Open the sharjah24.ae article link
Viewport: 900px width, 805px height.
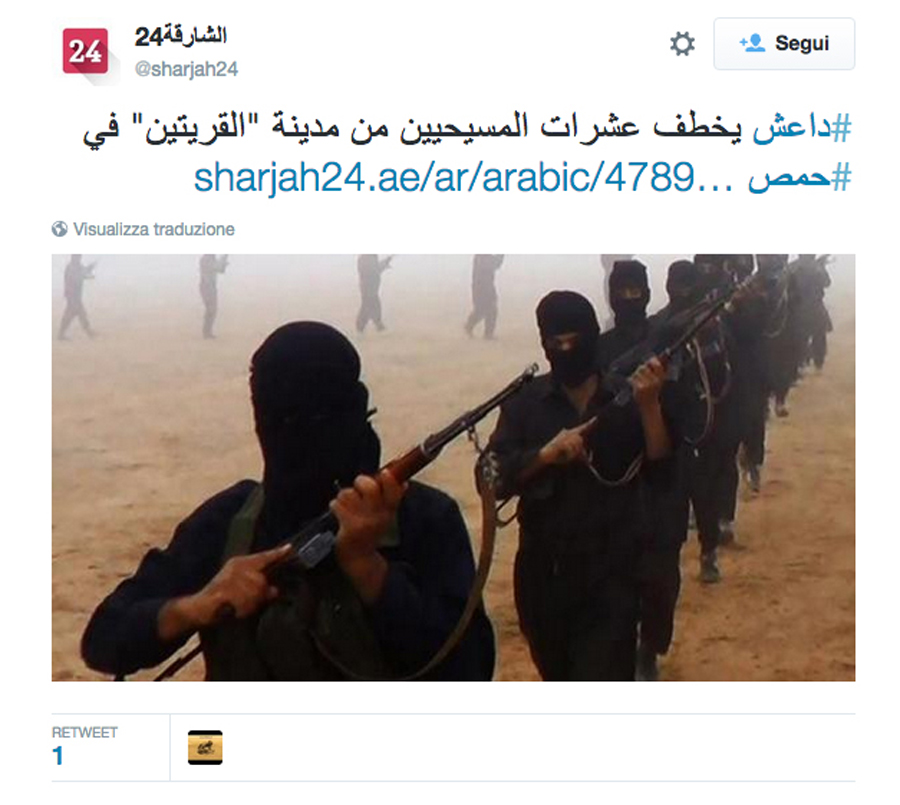coord(463,178)
